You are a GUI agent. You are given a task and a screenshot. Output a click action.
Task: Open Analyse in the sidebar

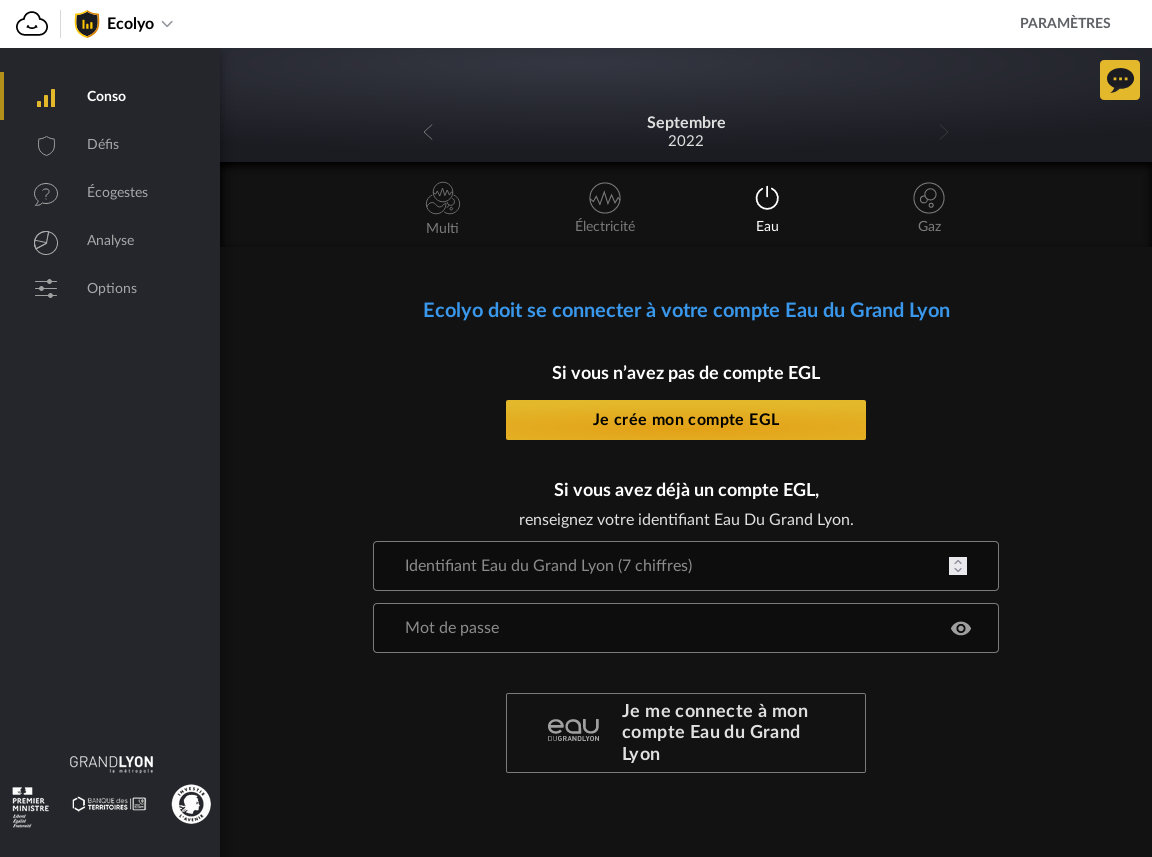coord(110,240)
